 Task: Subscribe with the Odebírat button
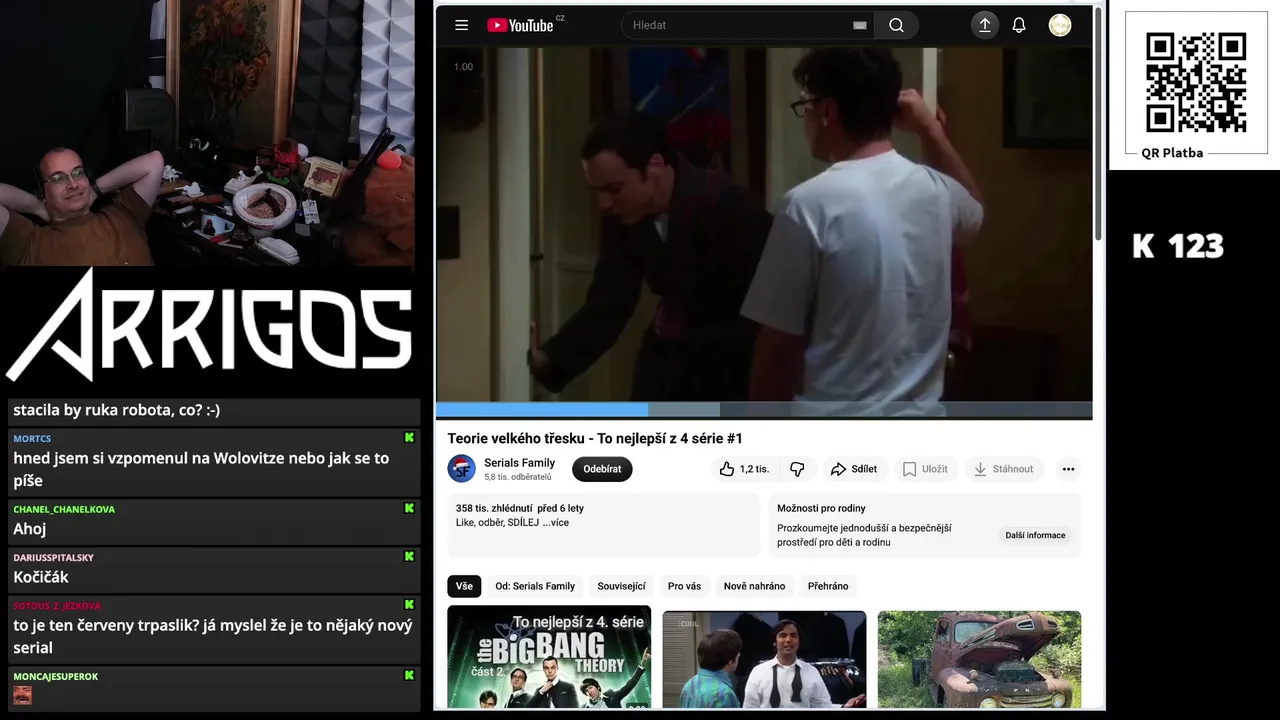(x=602, y=469)
